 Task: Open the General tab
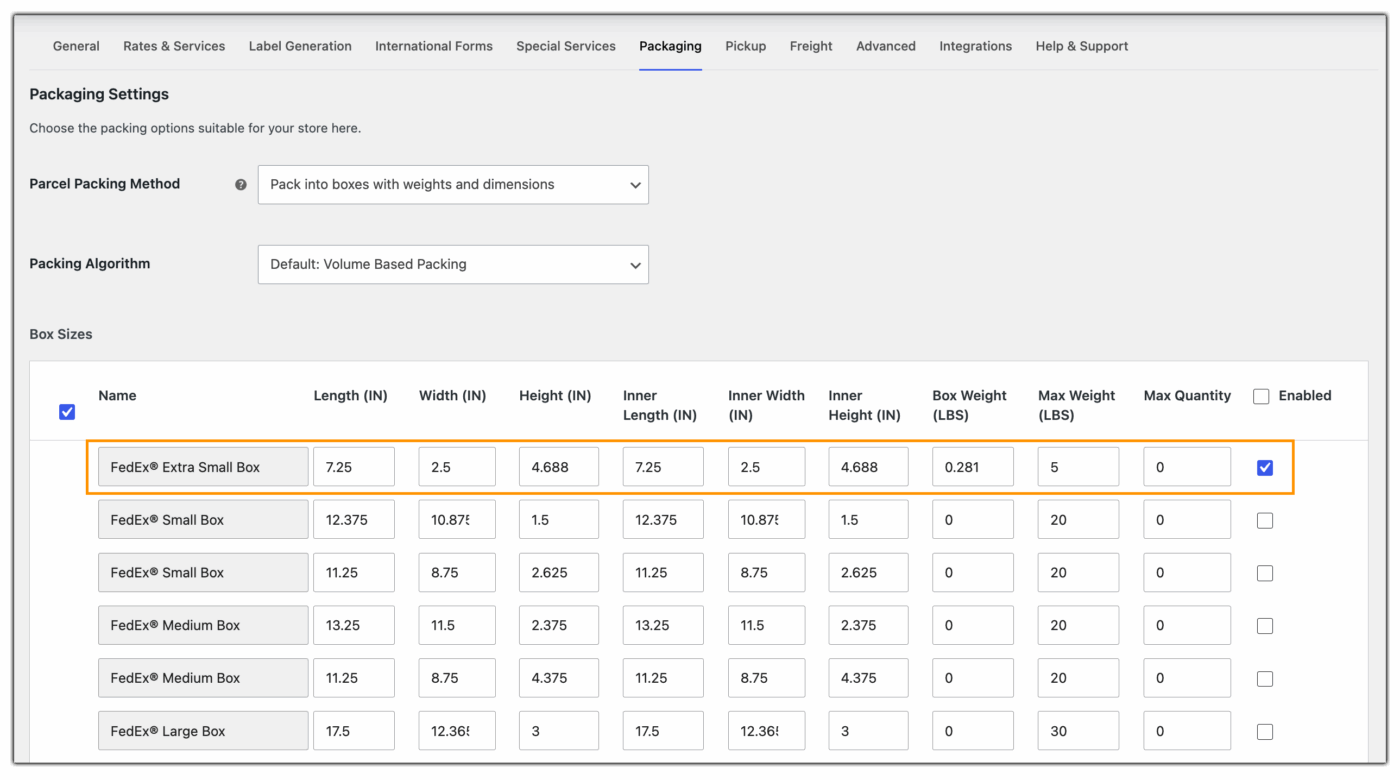pyautogui.click(x=76, y=46)
